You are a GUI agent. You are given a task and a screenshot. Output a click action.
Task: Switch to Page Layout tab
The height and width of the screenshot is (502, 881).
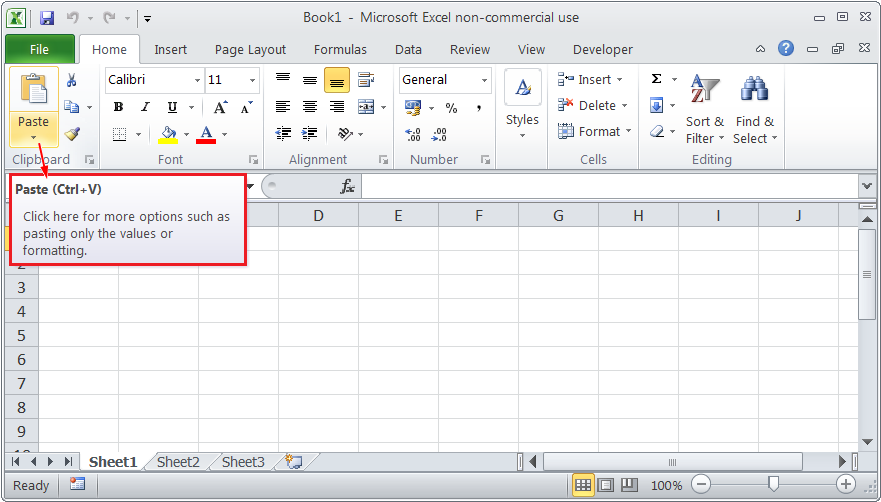[250, 49]
